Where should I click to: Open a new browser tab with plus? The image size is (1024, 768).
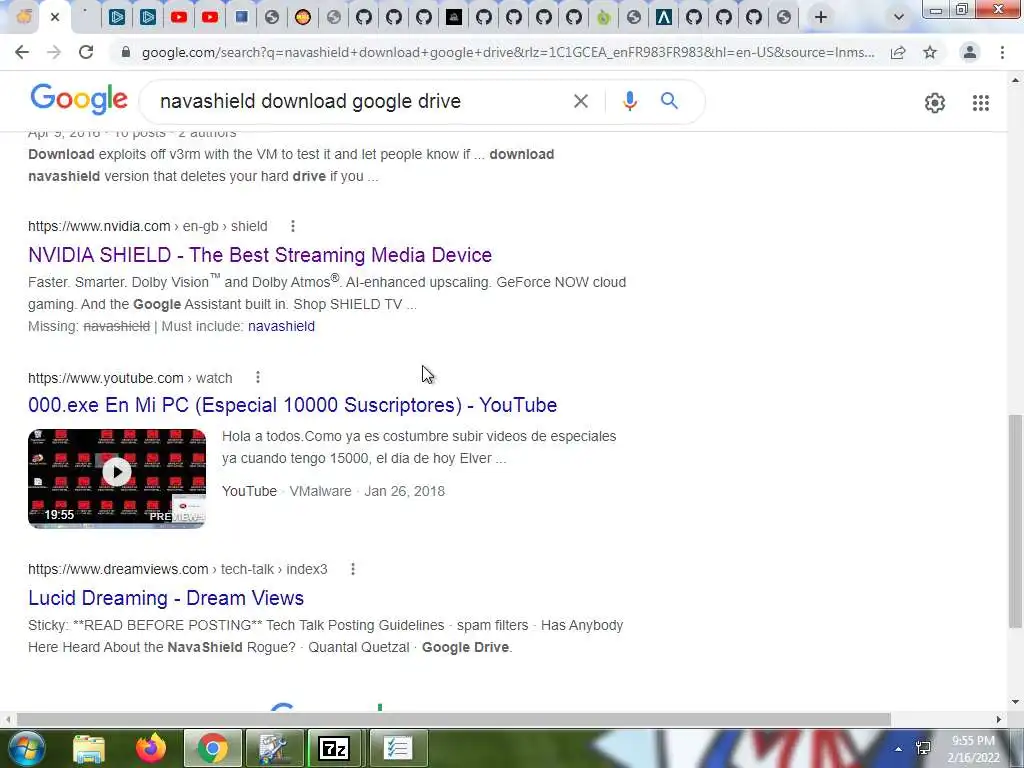821,18
